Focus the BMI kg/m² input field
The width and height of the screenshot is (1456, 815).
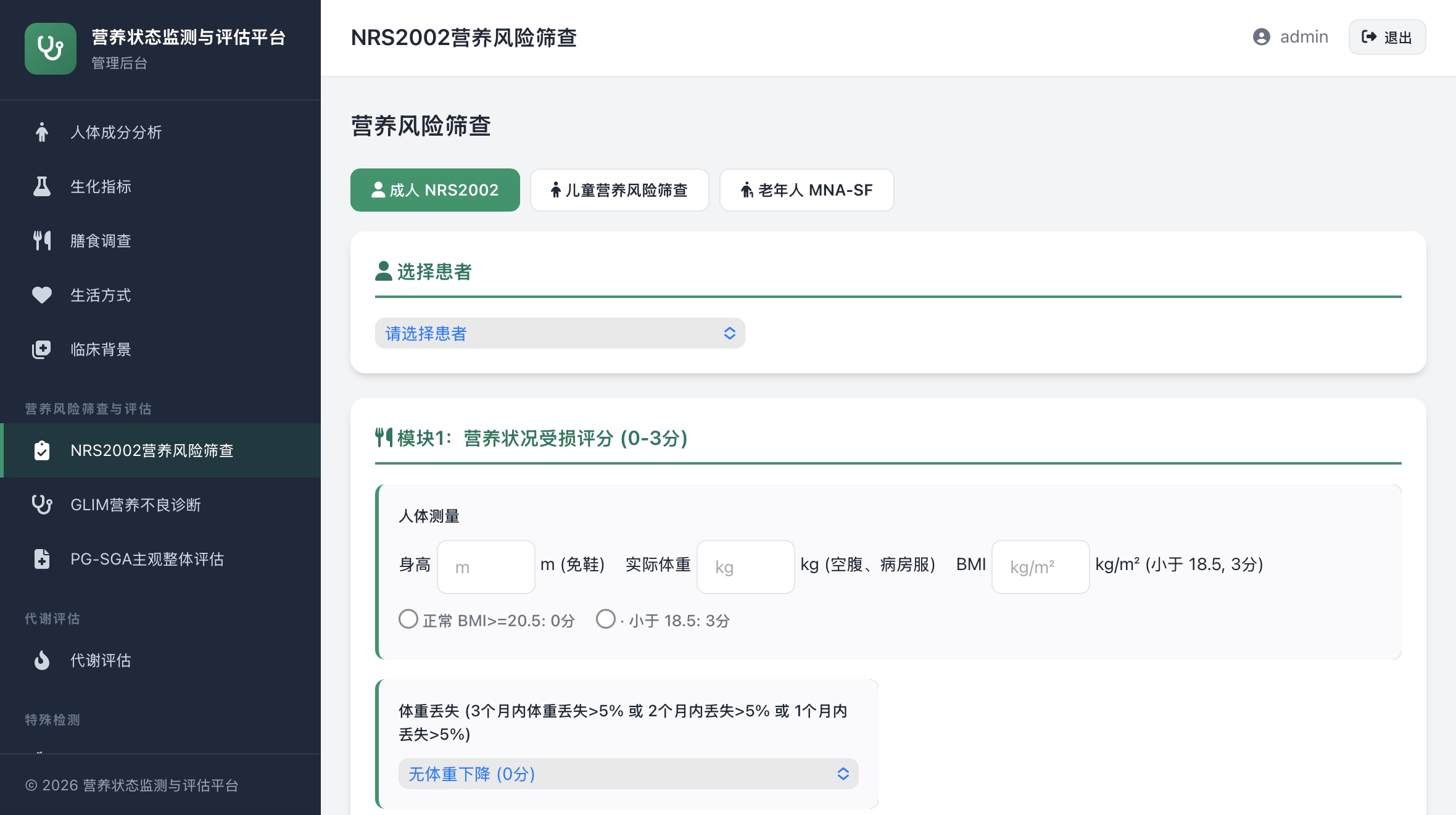pyautogui.click(x=1040, y=566)
